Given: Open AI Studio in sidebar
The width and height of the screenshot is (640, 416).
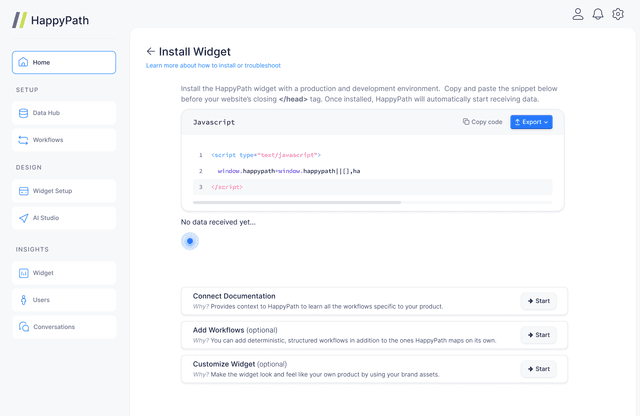Looking at the screenshot, I should point(64,218).
